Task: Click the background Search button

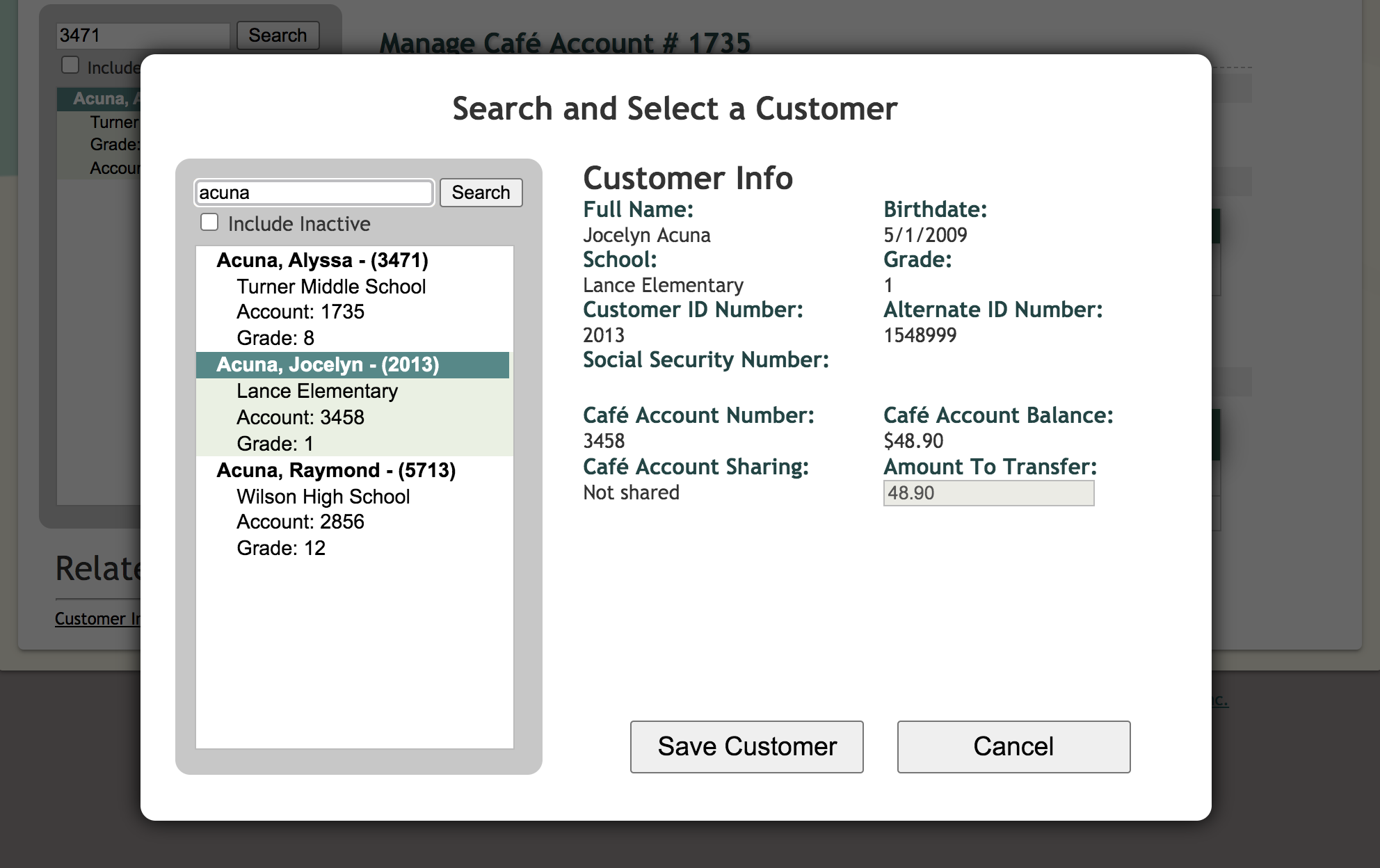Action: (278, 35)
